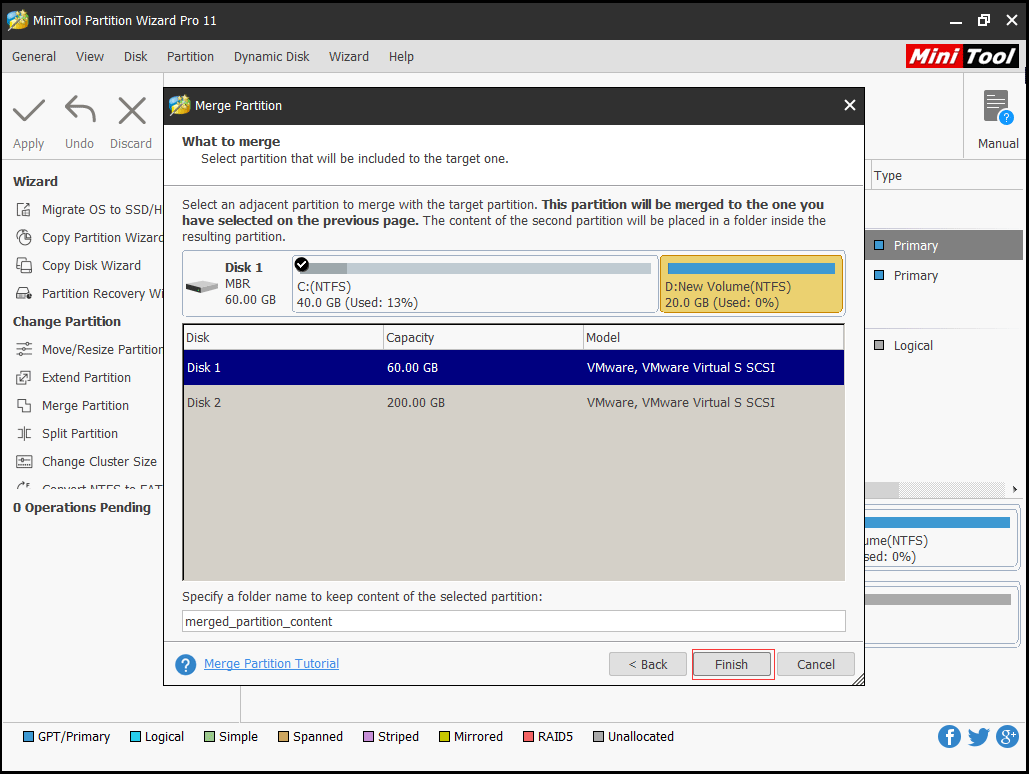Click the Disk 1 drive icon
Viewport: 1029px width, 774px height.
tap(201, 287)
